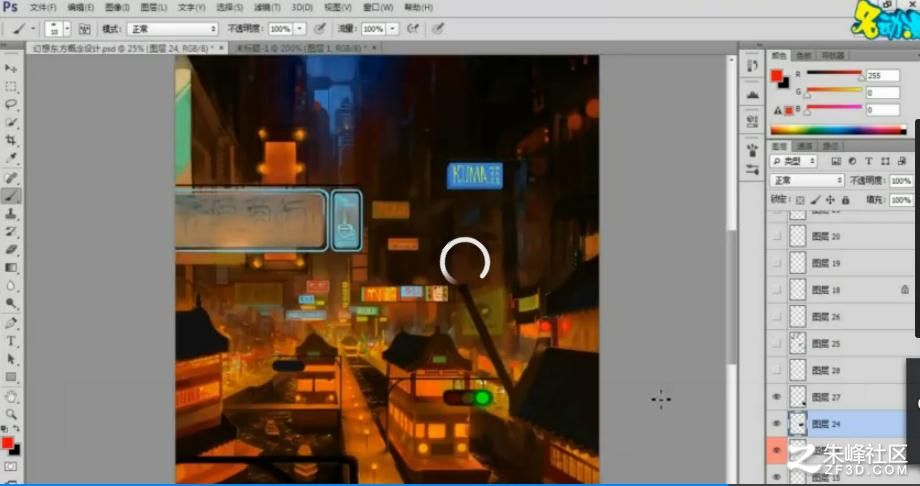Open 图层(L) menu
Viewport: 920px width, 486px height.
click(154, 8)
